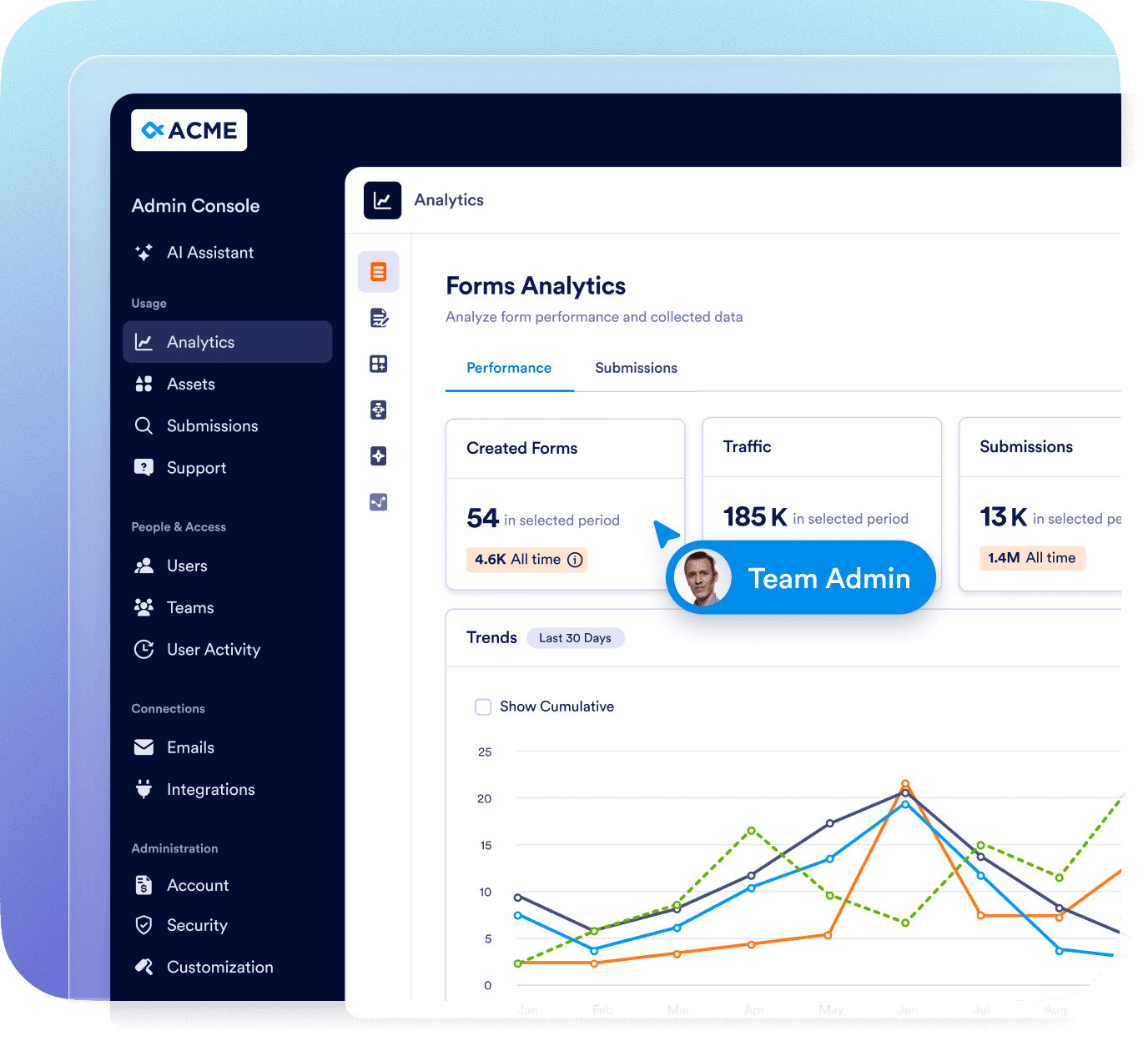
Task: Switch to the Submissions tab
Action: tap(636, 368)
